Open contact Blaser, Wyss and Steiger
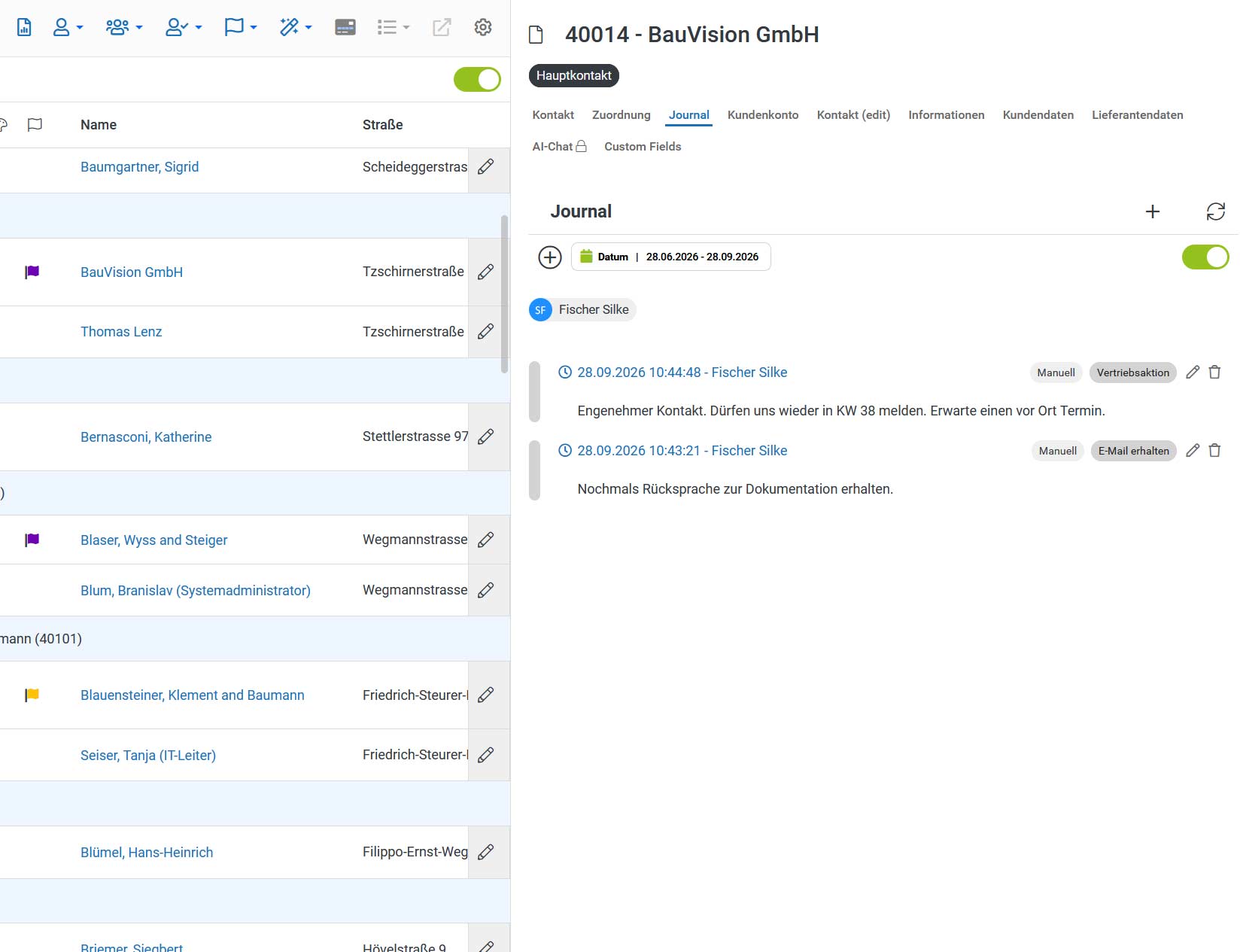This screenshot has height=952, width=1240. point(153,540)
